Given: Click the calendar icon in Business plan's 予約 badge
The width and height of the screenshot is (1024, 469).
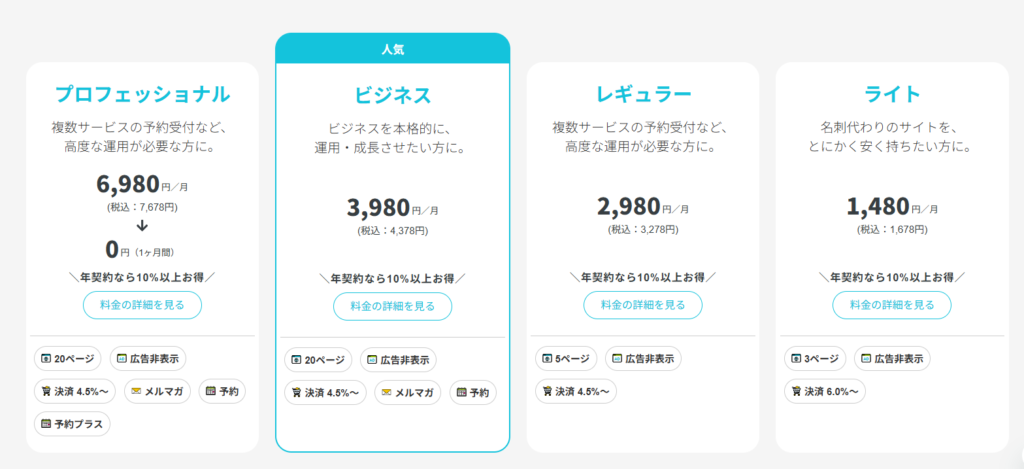Looking at the screenshot, I should click(x=460, y=393).
